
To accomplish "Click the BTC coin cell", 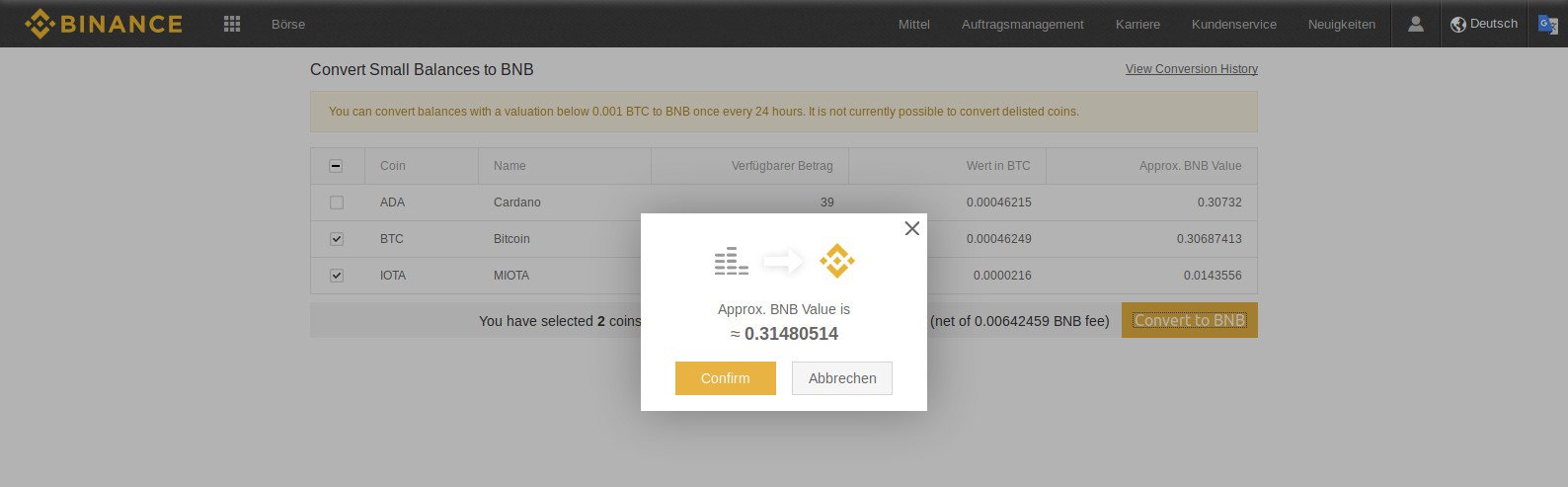I will pyautogui.click(x=392, y=239).
